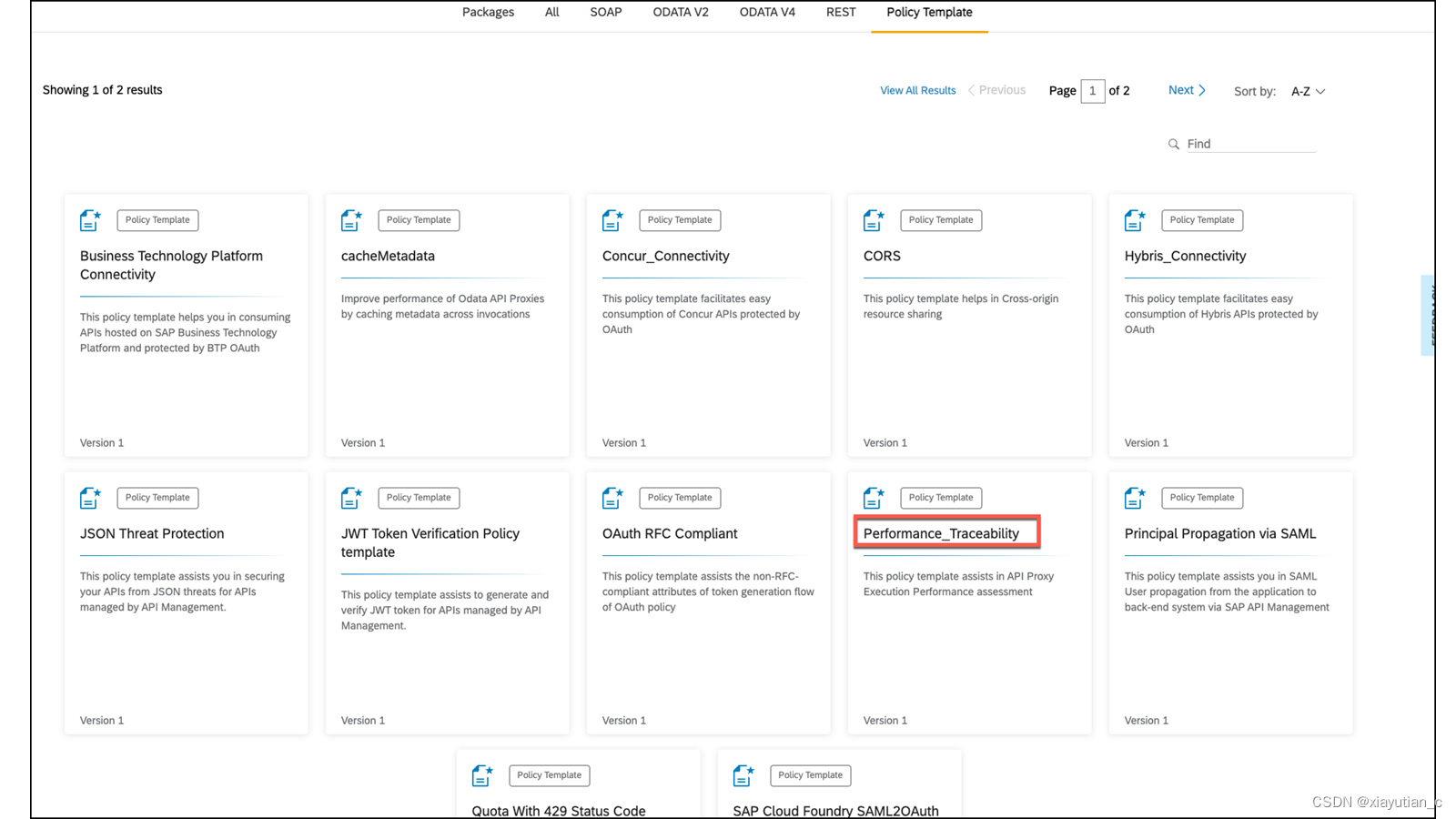Switch to the SOAP tab
1456x819 pixels.
point(606,12)
